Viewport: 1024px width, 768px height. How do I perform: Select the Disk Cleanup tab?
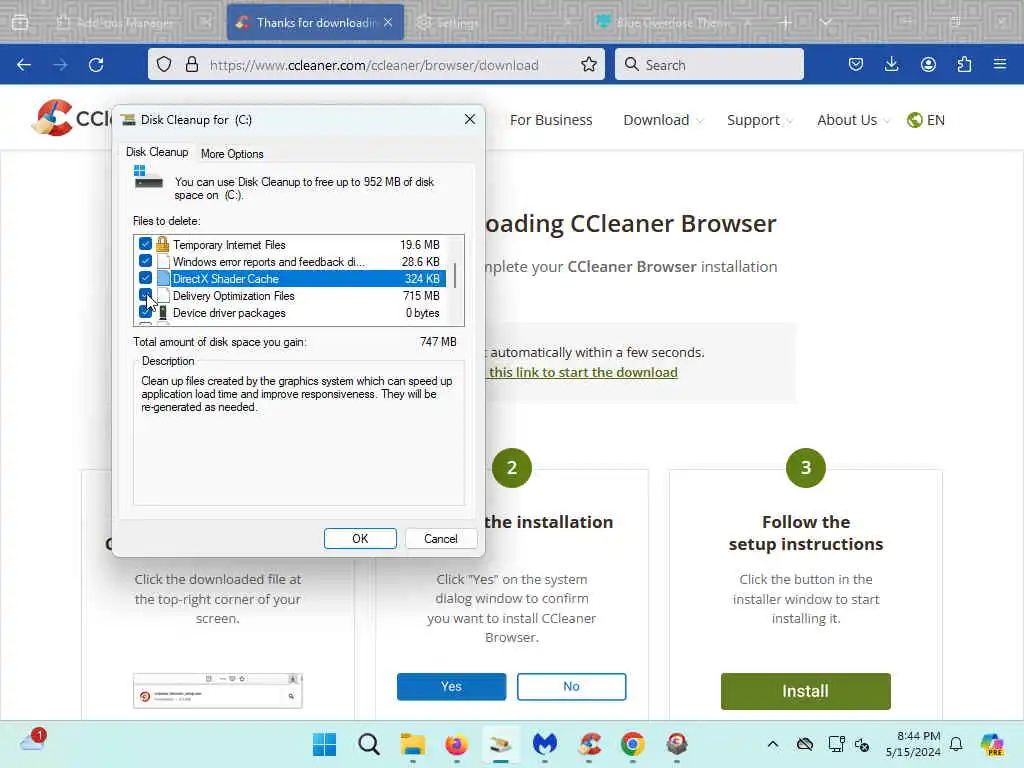click(x=157, y=152)
